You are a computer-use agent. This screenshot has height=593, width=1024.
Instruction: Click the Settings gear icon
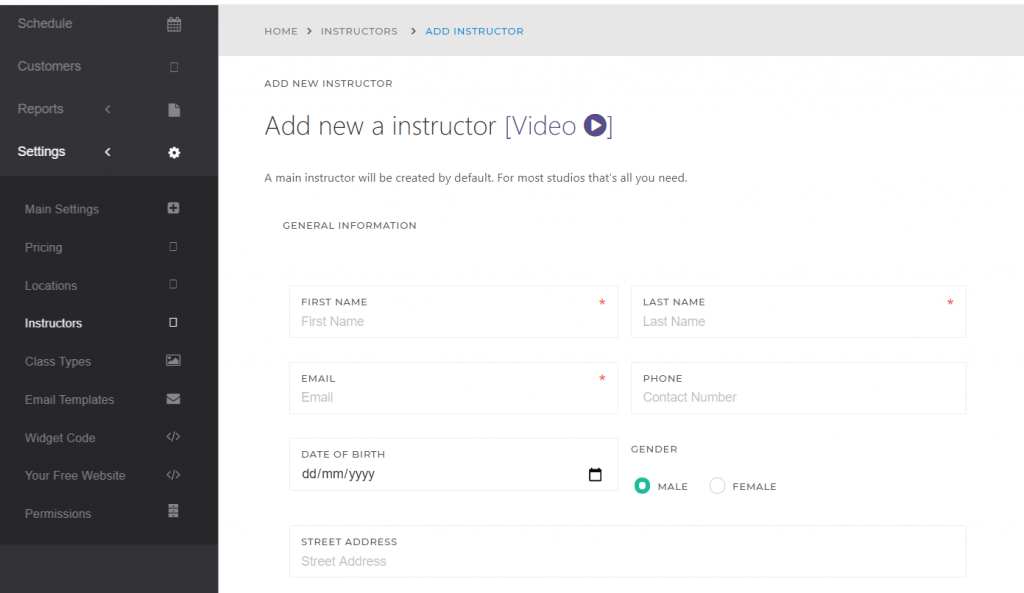(173, 152)
